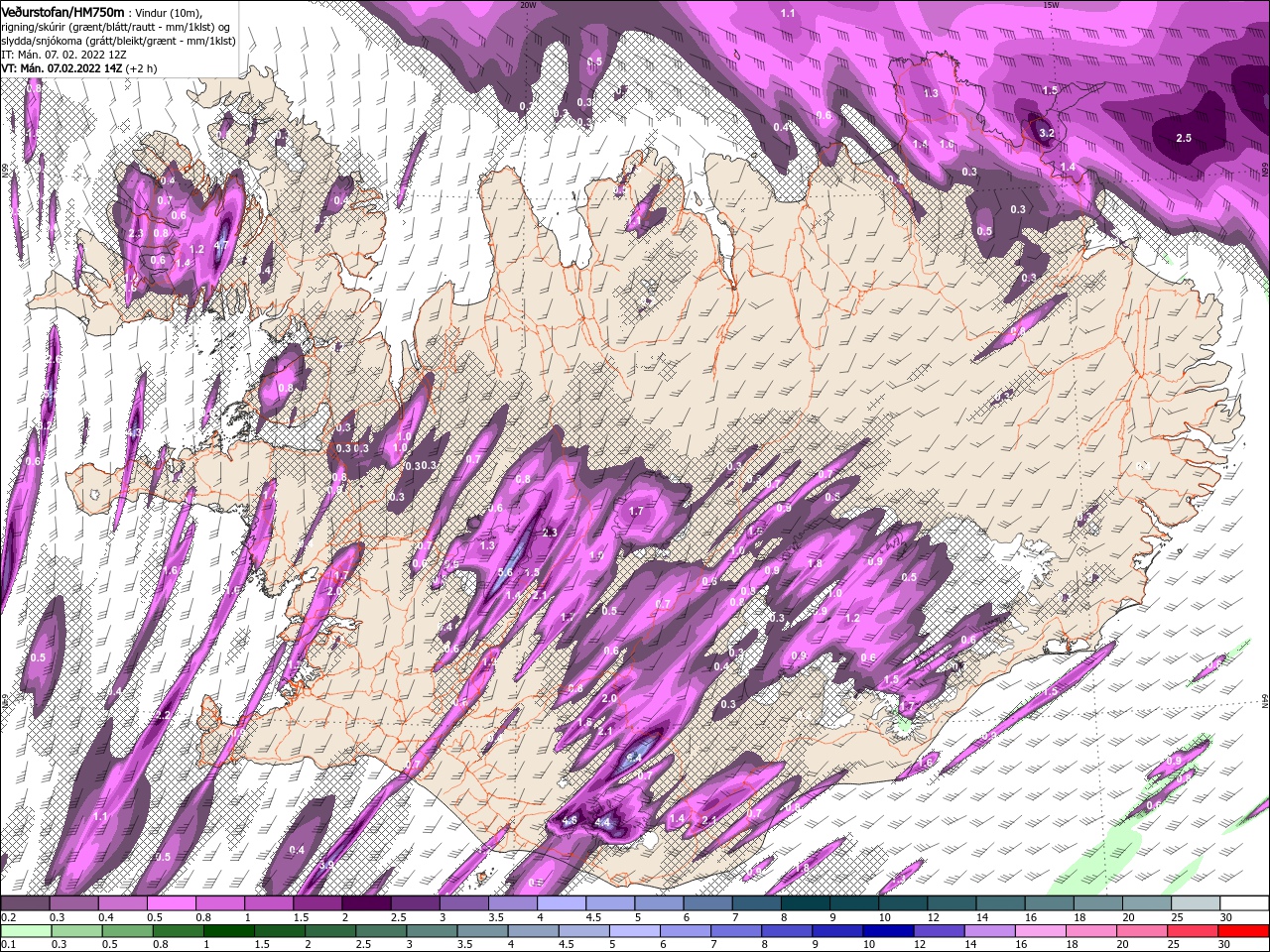Select top legend swatch between 0.2 and 0.3
The image size is (1270, 952).
tap(26, 903)
